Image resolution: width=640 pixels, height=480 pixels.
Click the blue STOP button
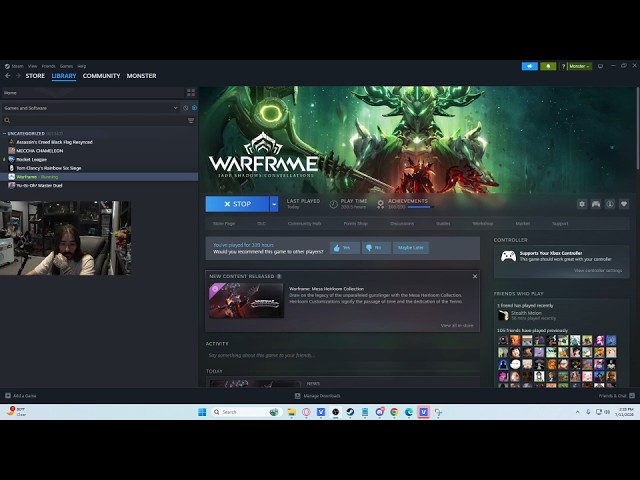pos(237,204)
